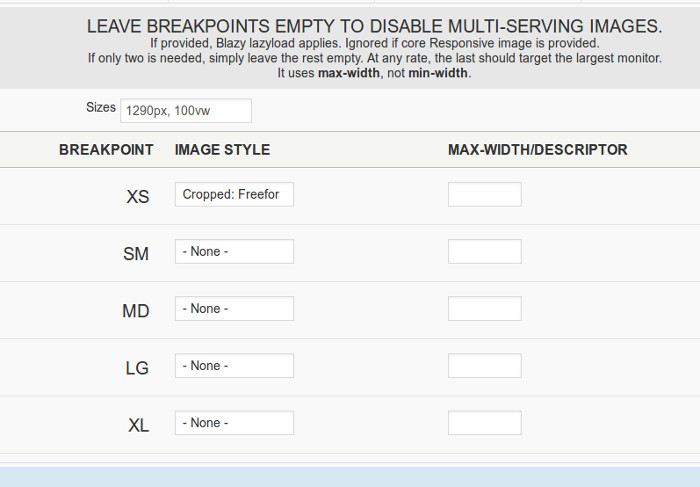Click the Sizes text field

point(185,111)
